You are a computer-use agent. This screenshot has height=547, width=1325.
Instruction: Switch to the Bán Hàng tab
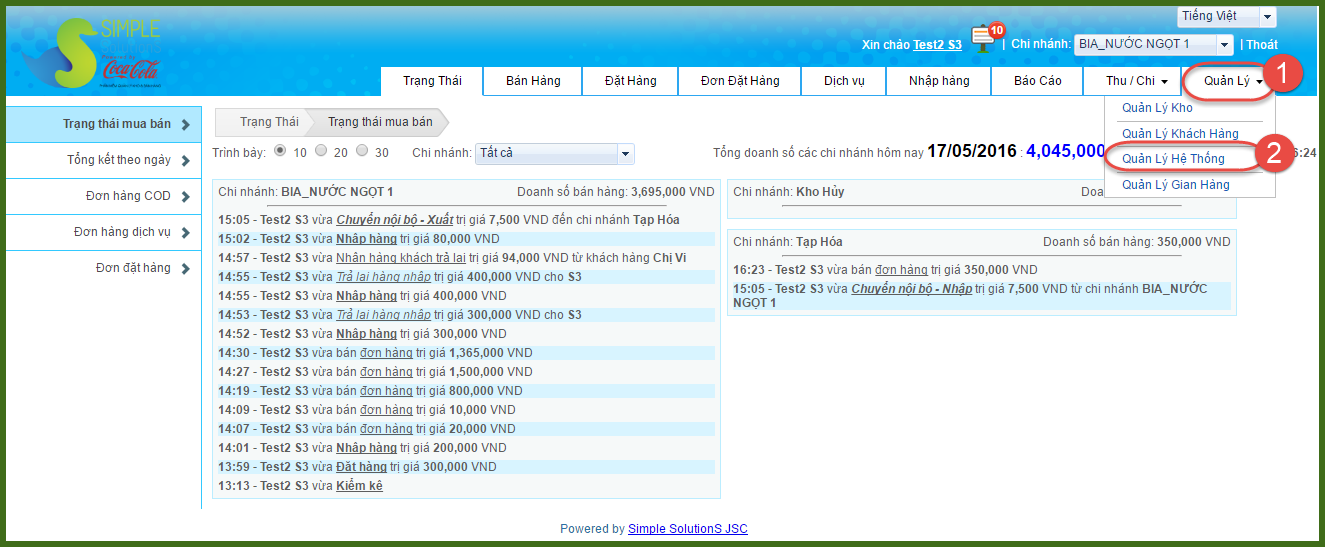coord(533,81)
